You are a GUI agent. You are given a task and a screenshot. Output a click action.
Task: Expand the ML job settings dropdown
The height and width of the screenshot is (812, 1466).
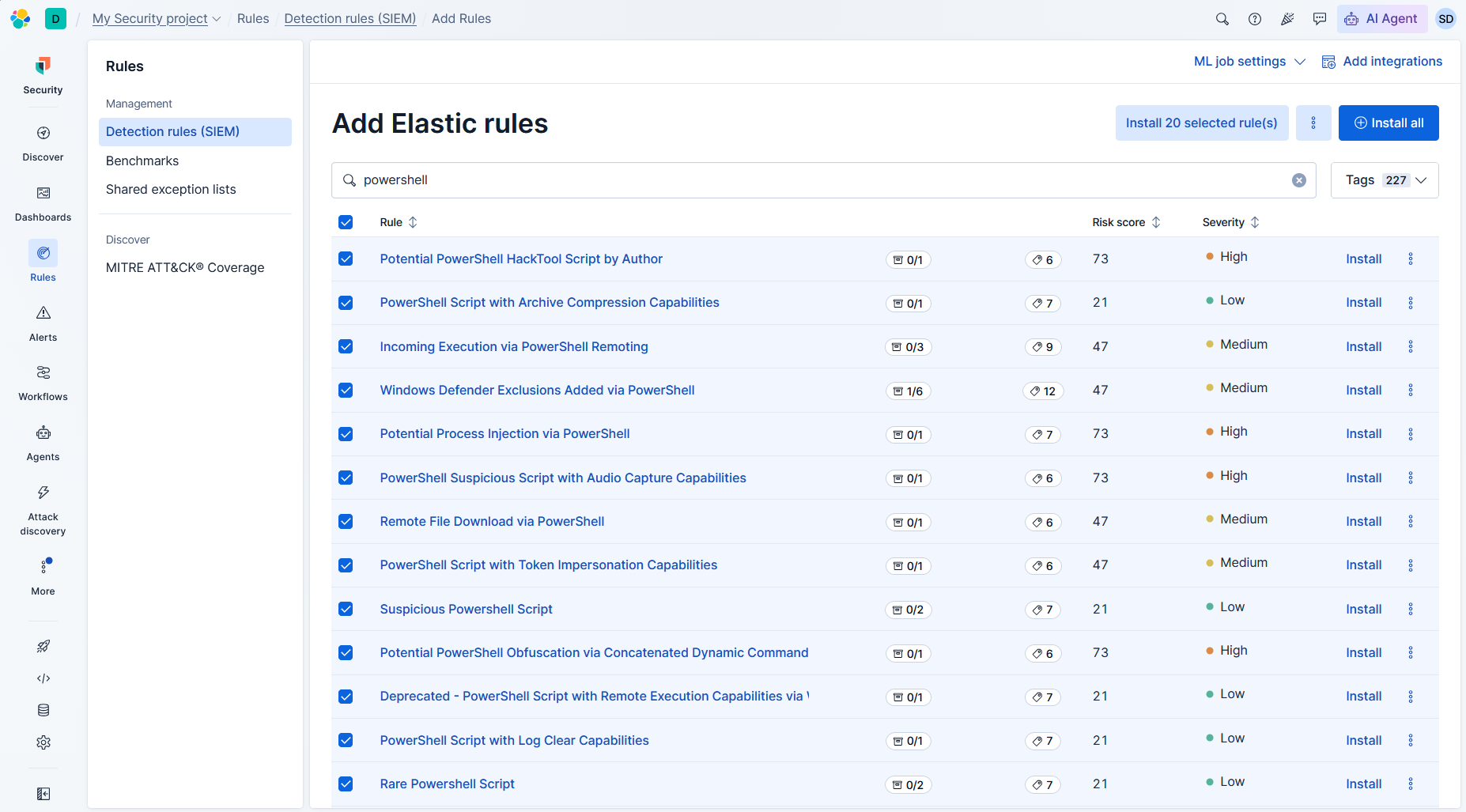[1249, 61]
